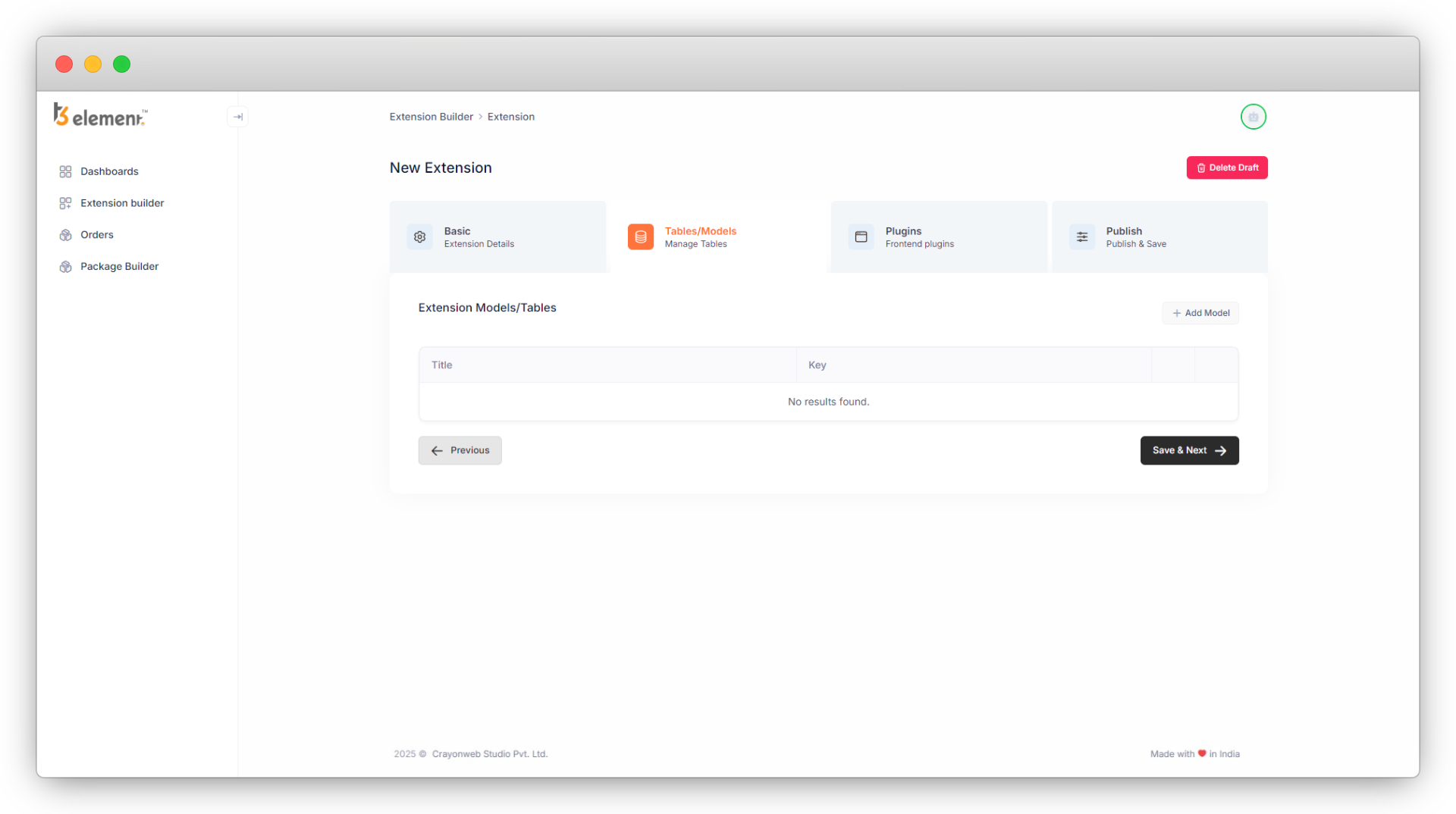1456x814 pixels.
Task: Click the Publish sliders icon
Action: click(1081, 237)
